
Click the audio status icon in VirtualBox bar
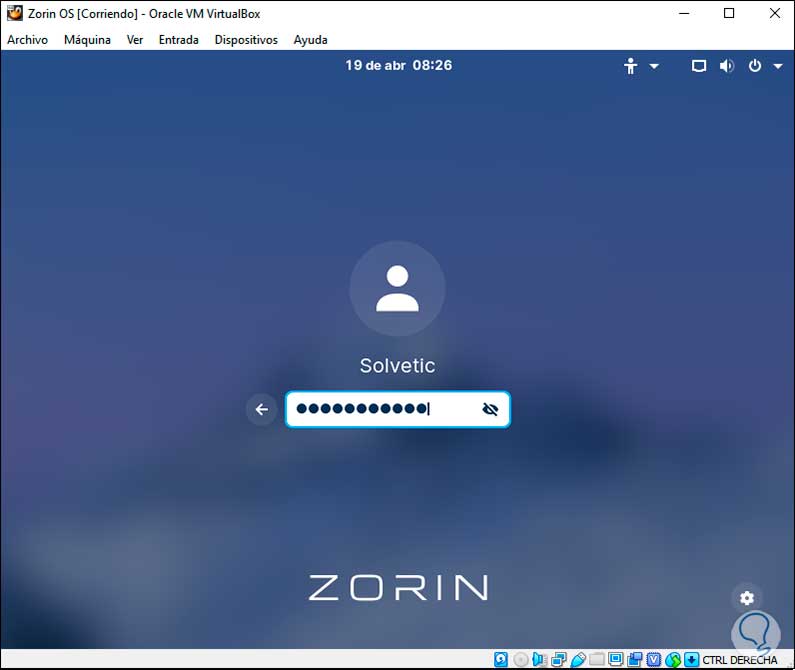coord(539,659)
